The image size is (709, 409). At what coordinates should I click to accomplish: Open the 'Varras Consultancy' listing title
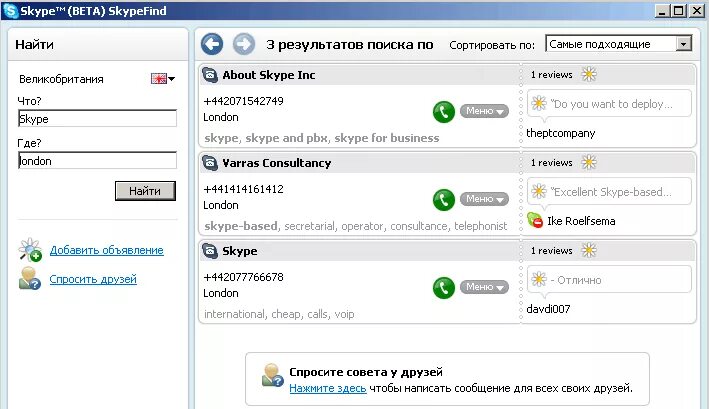276,163
